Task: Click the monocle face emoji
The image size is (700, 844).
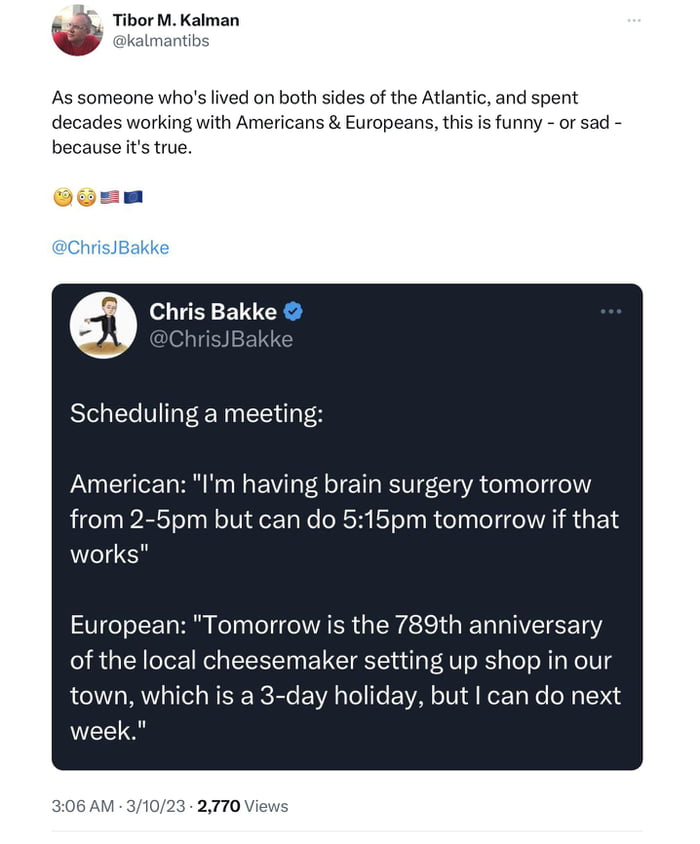Action: coord(62,197)
